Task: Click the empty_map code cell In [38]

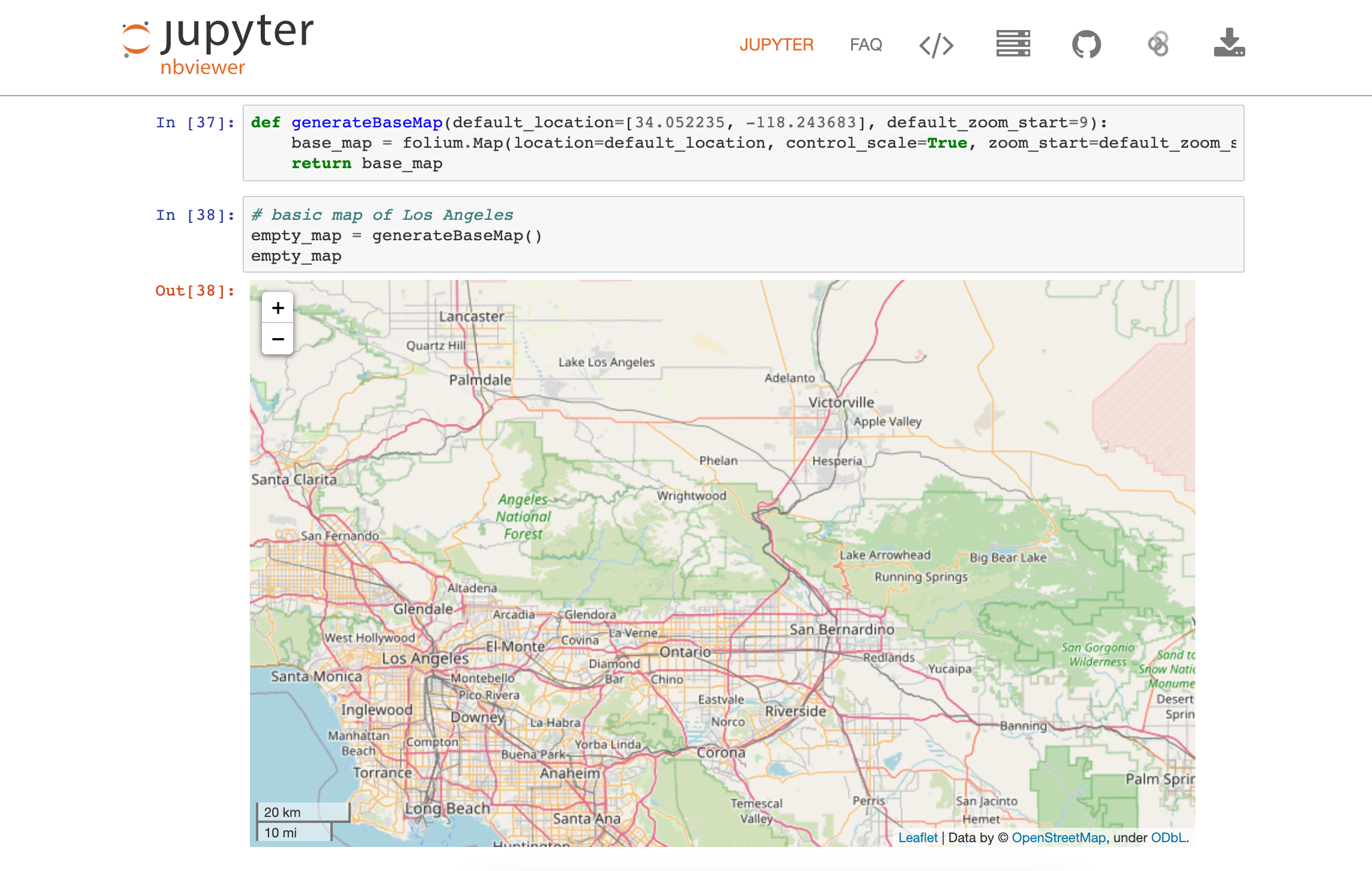Action: pyautogui.click(x=742, y=235)
